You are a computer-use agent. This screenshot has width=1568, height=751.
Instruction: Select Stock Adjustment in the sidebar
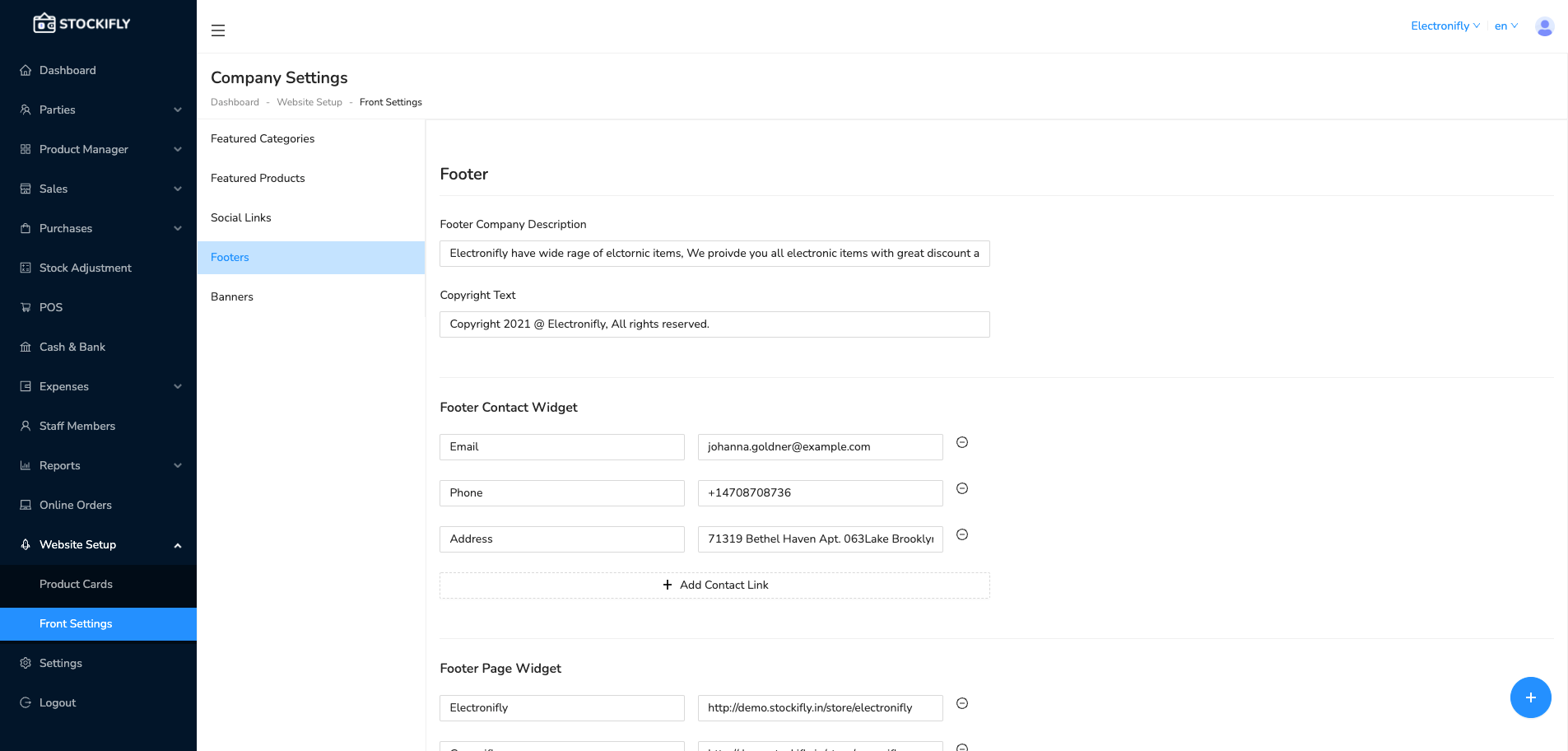point(85,268)
